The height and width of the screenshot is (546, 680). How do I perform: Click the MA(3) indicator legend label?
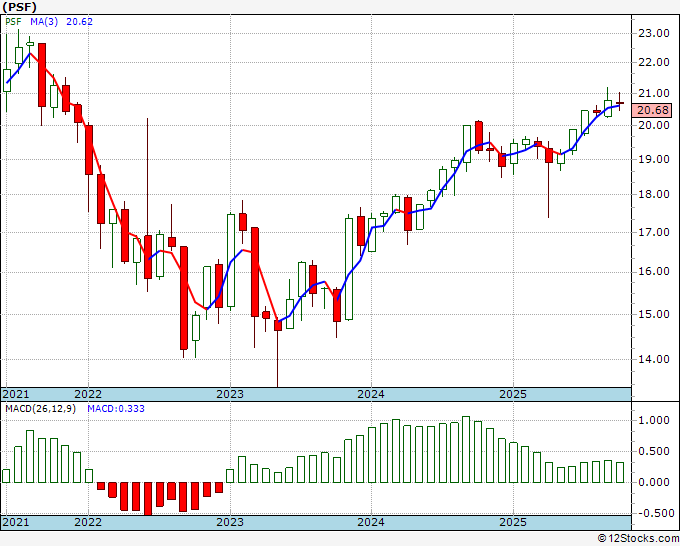tap(44, 22)
